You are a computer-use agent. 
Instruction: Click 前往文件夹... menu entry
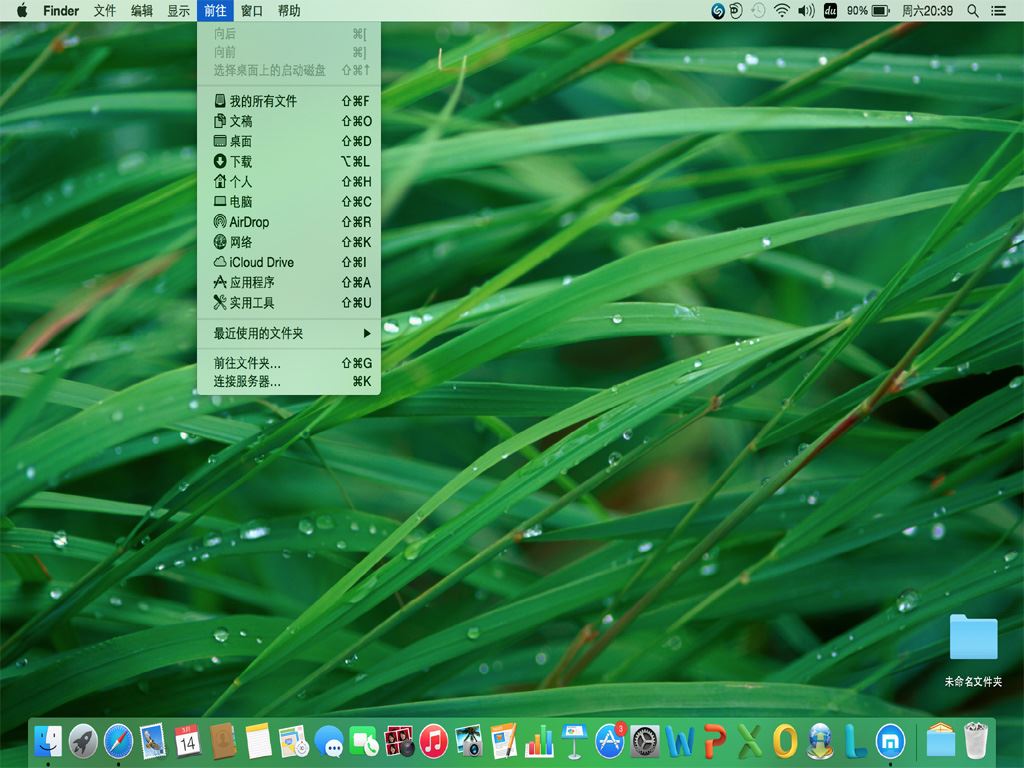point(247,363)
